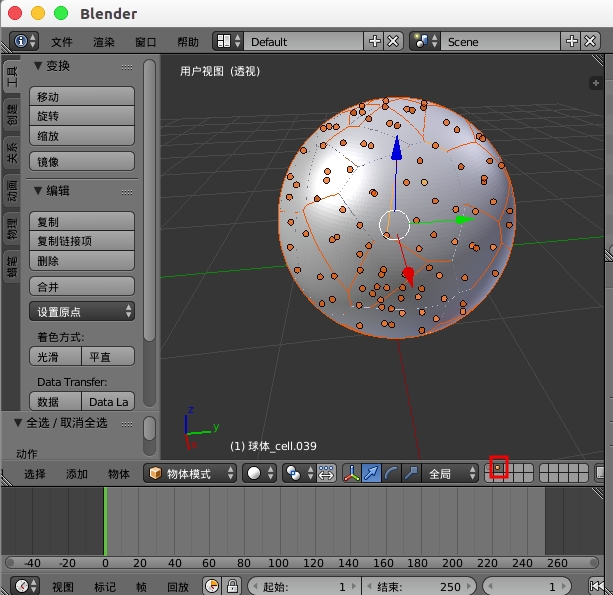Select the rotate manipulator arc icon

tap(390, 473)
